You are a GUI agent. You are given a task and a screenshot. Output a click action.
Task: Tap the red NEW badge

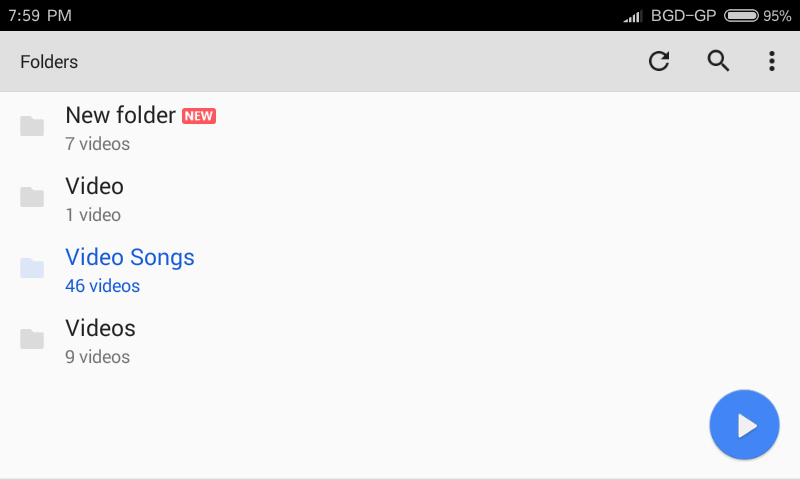pyautogui.click(x=199, y=116)
